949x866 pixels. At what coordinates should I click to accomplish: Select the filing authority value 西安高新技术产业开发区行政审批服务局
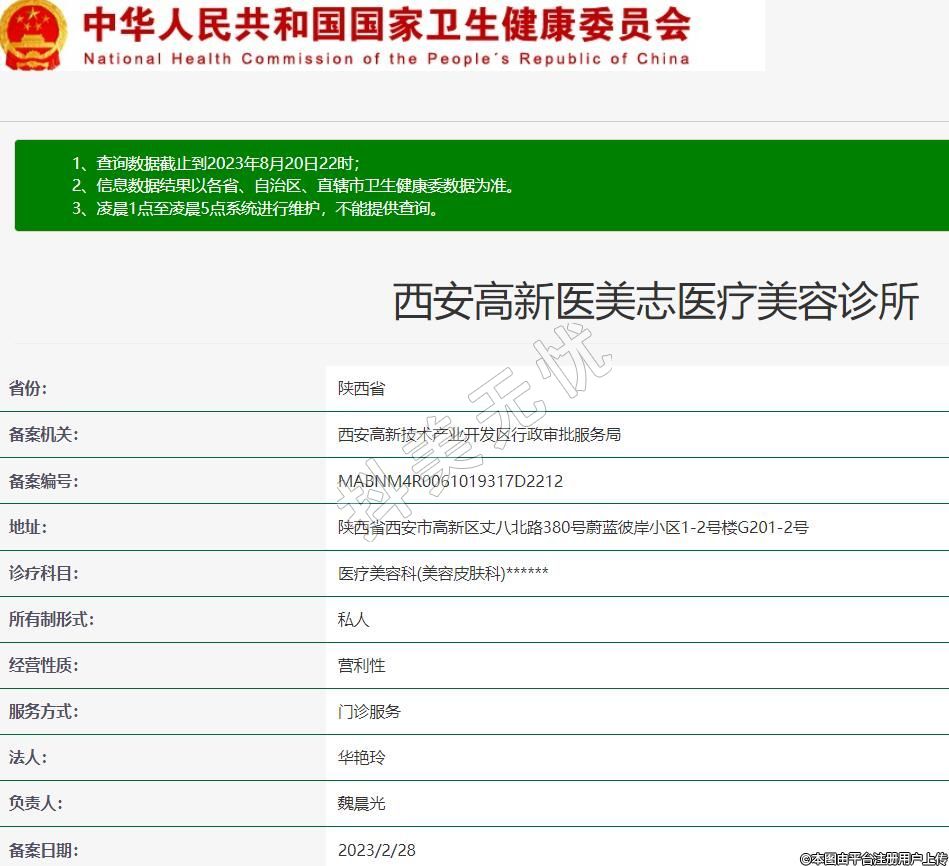479,435
